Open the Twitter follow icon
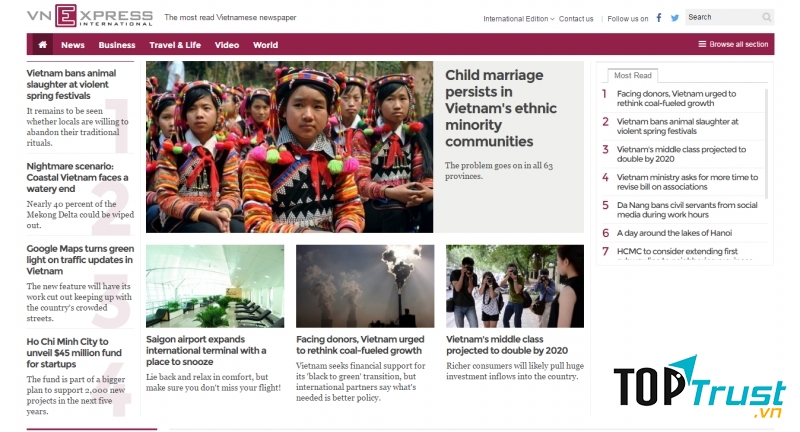 674,18
